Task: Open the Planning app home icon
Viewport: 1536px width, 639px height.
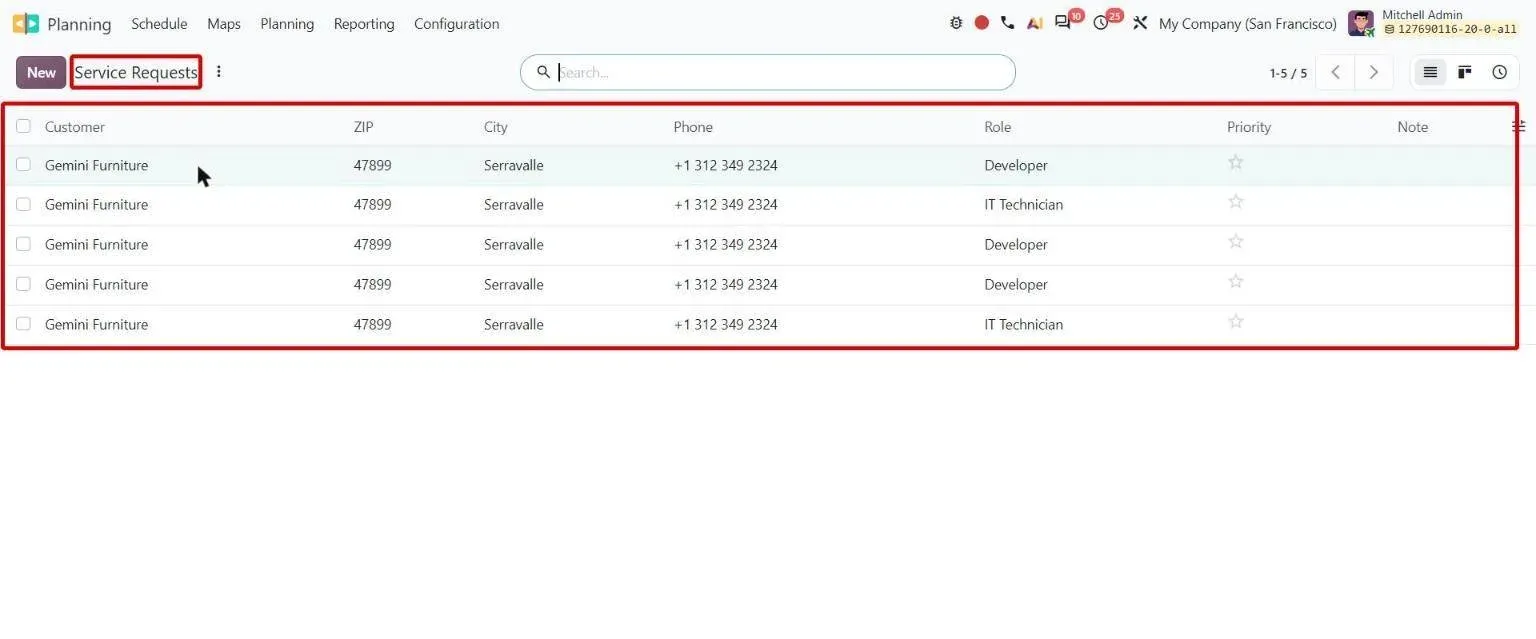Action: tap(26, 23)
